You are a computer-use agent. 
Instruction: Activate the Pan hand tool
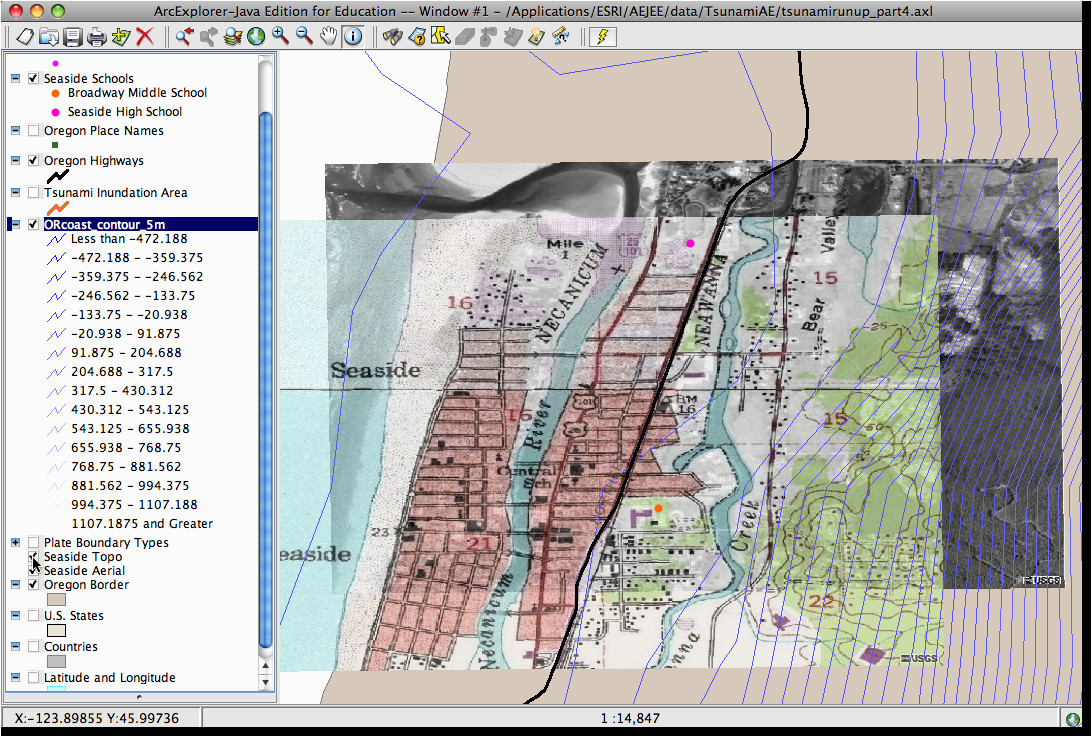coord(329,36)
